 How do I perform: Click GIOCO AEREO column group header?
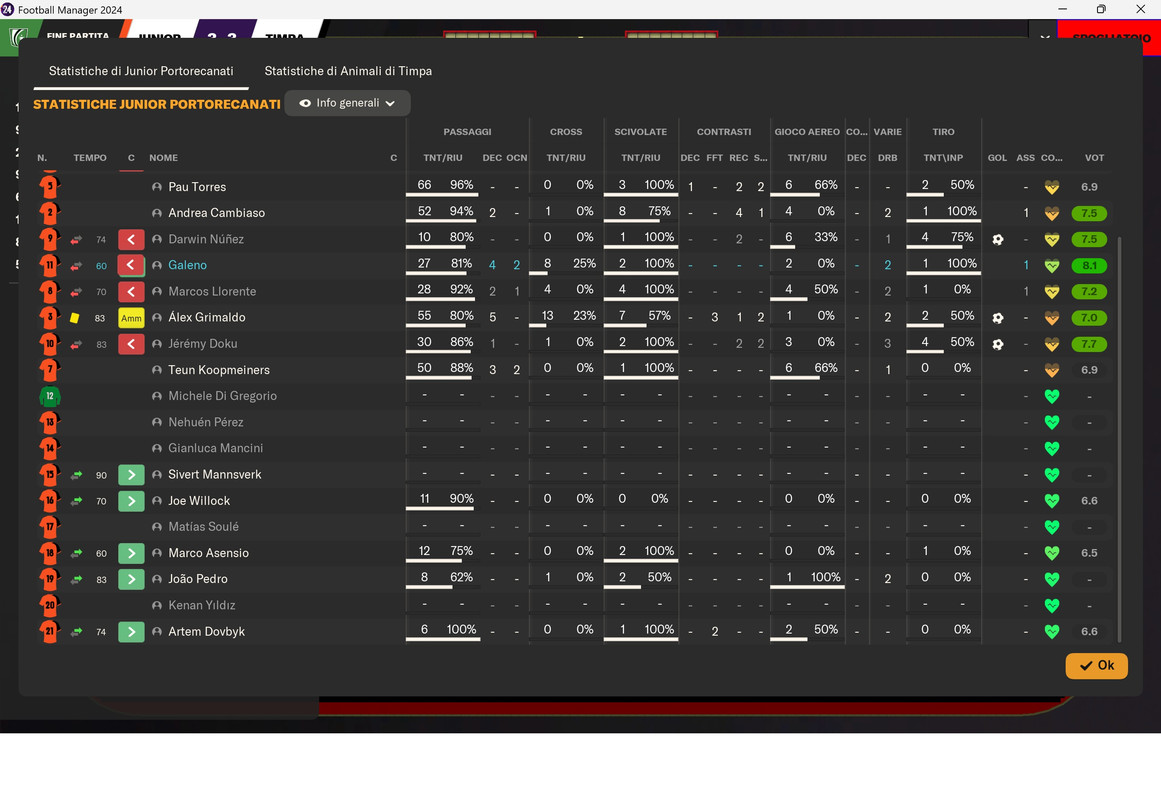click(807, 132)
